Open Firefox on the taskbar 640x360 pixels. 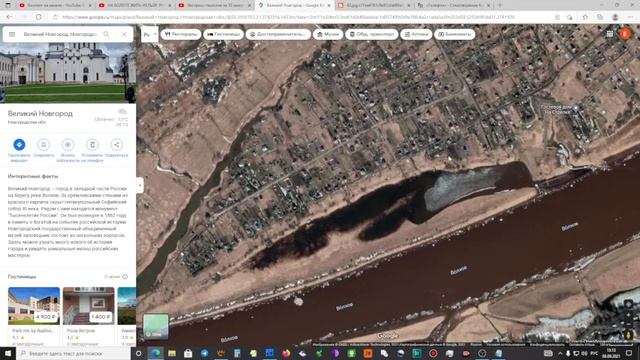pos(286,353)
